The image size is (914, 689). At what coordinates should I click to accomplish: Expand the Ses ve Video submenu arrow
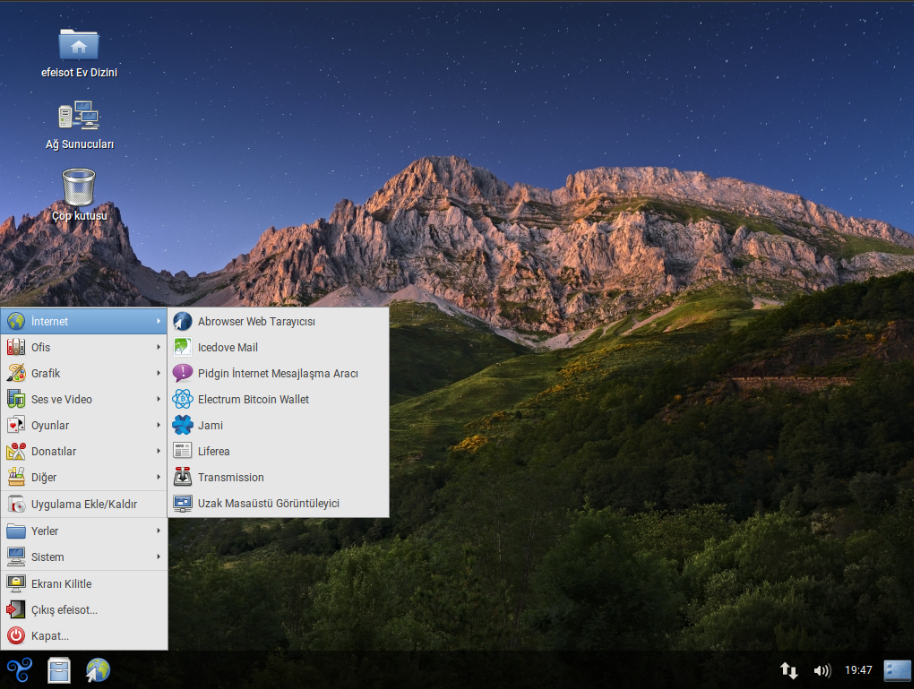(158, 399)
